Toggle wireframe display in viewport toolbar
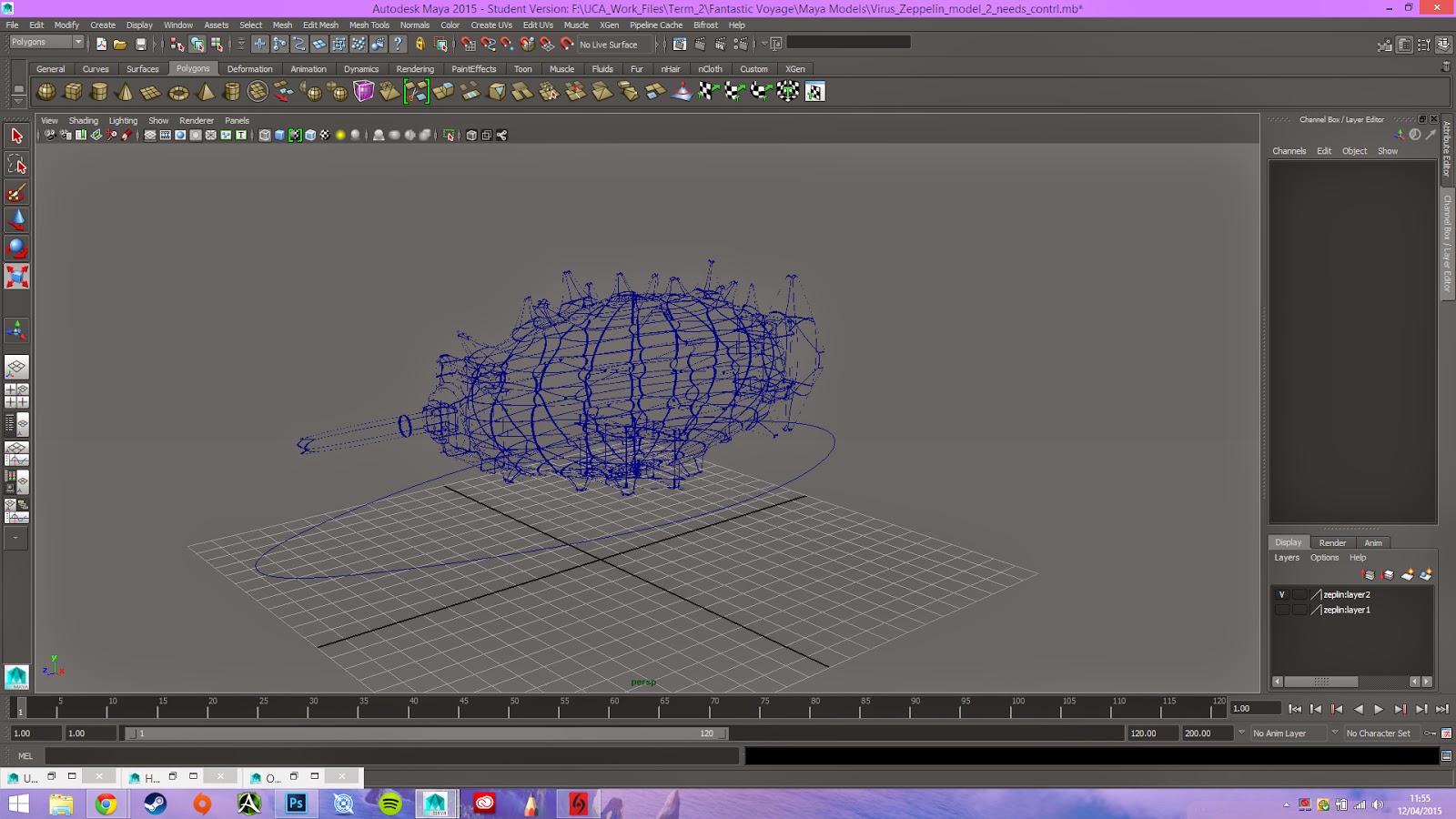Image resolution: width=1456 pixels, height=819 pixels. click(x=265, y=136)
